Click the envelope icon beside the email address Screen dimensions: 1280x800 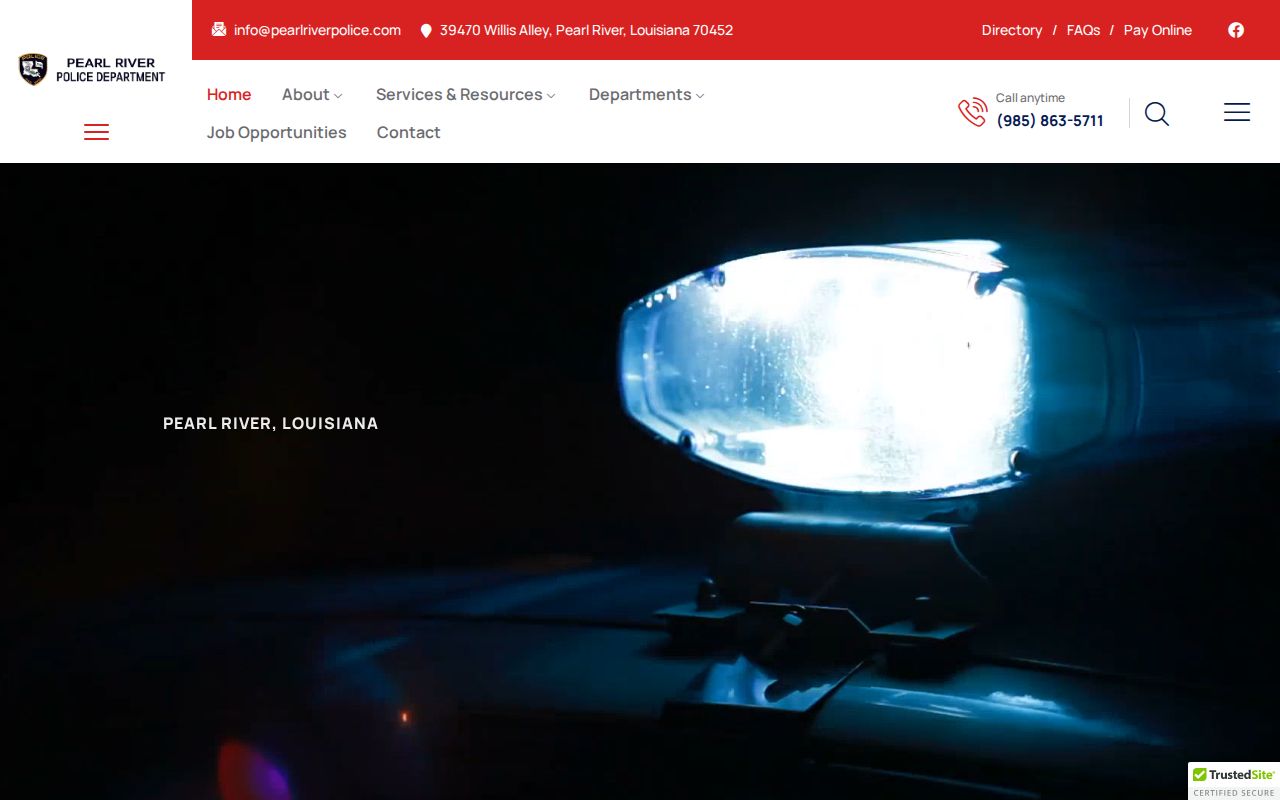(x=219, y=30)
